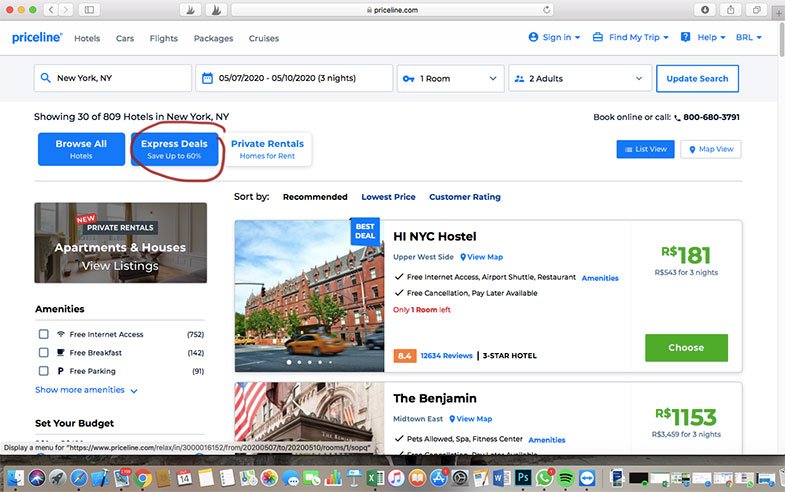This screenshot has width=785, height=492.
Task: Check the Free Parking amenity filter
Action: [x=44, y=371]
